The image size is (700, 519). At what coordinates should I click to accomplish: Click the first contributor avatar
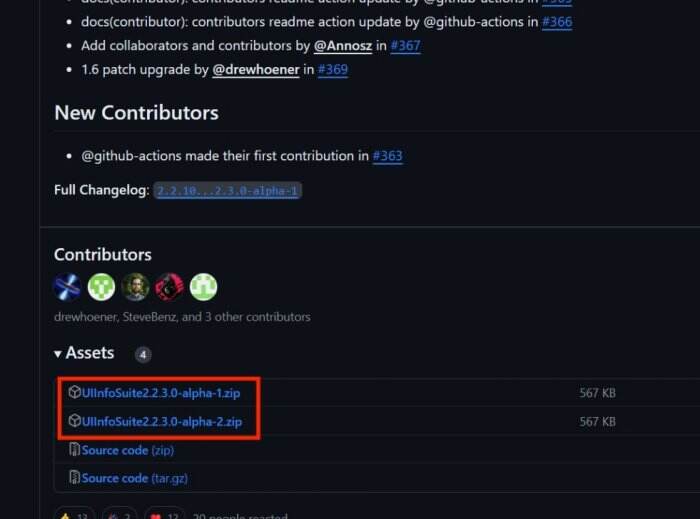coord(67,287)
